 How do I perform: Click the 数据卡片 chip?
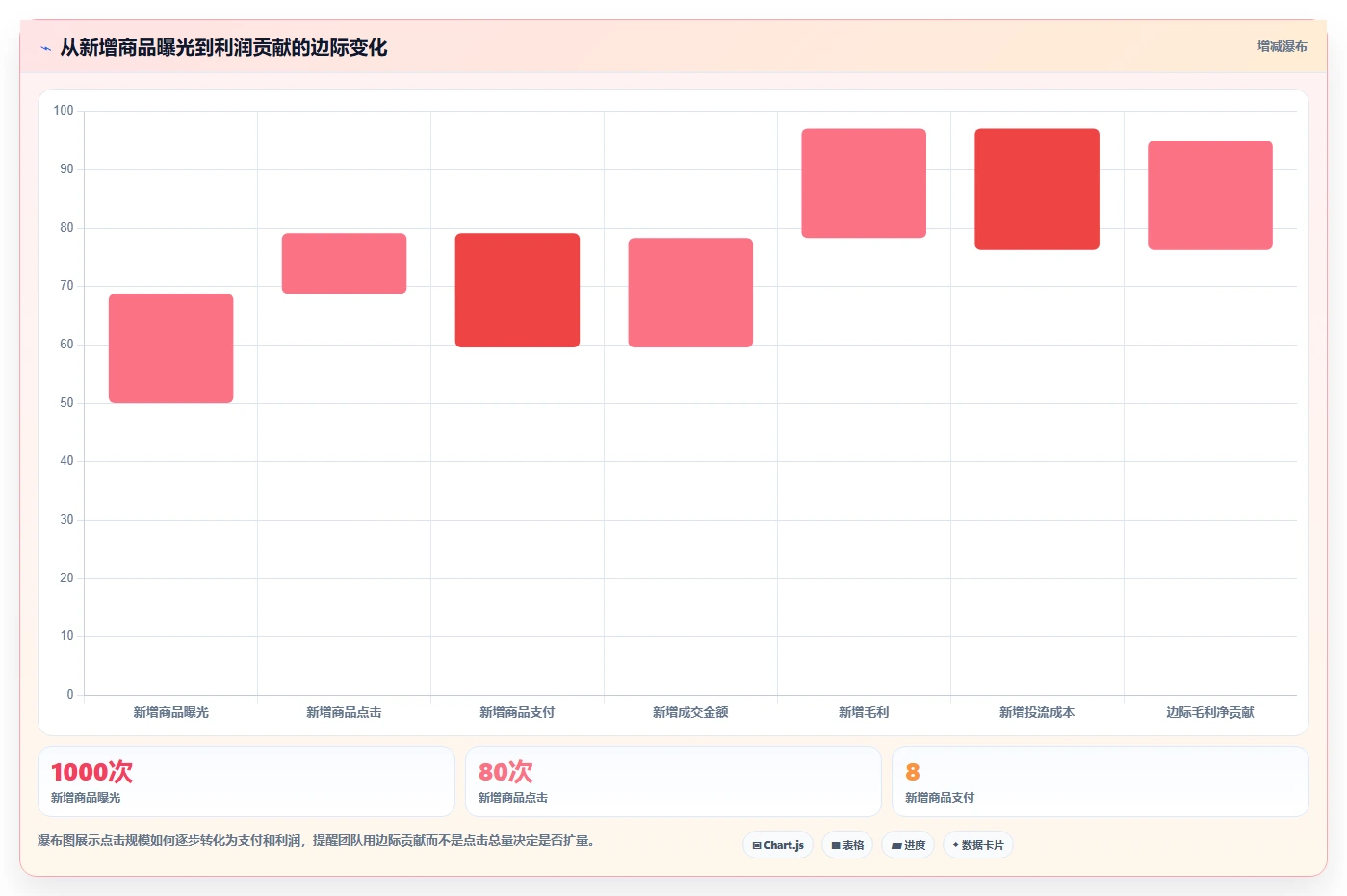(978, 845)
